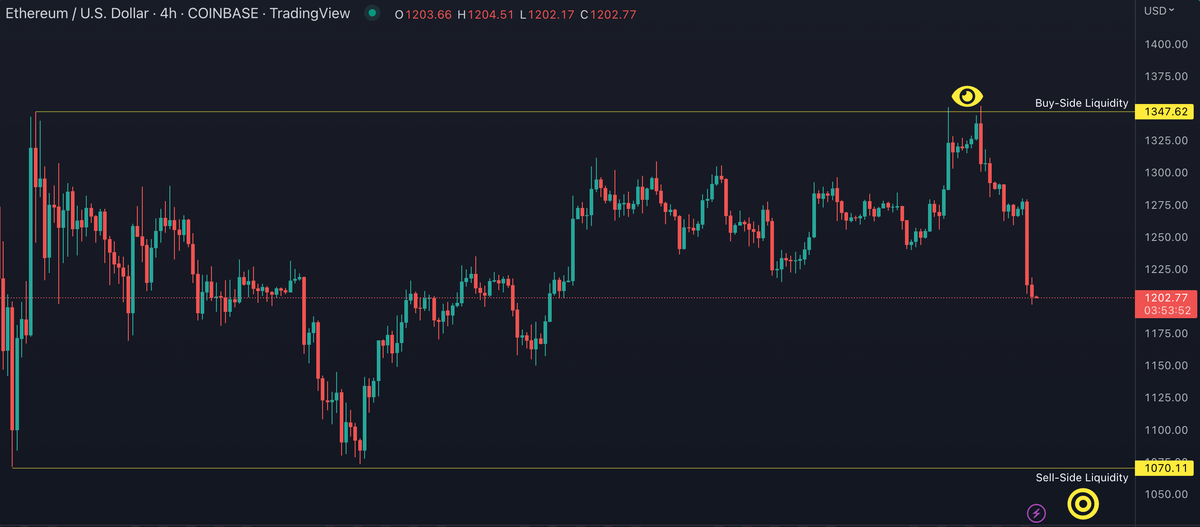This screenshot has height=527, width=1200.
Task: Select the Buy-Side Liquidity text label
Action: [x=1081, y=103]
